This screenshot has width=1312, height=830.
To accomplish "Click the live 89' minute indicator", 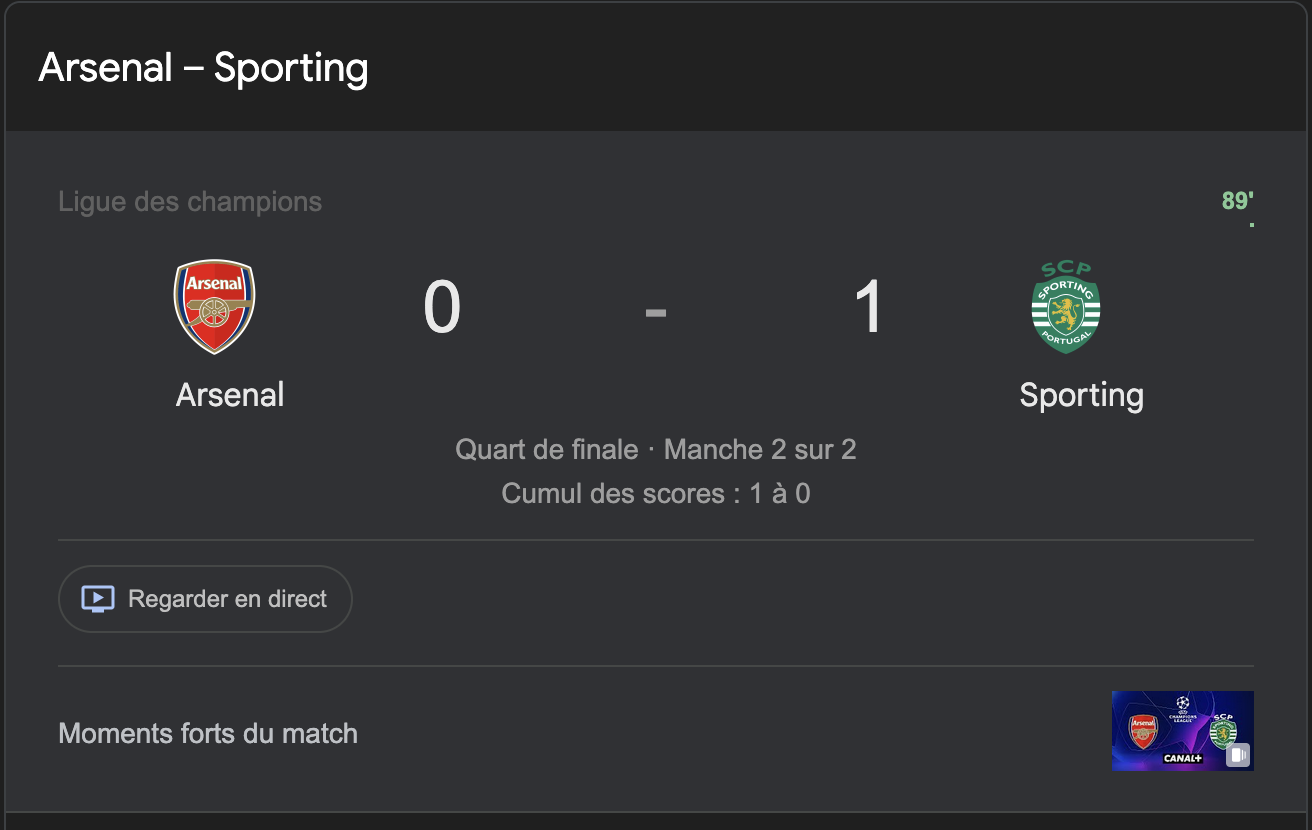I will (1237, 201).
